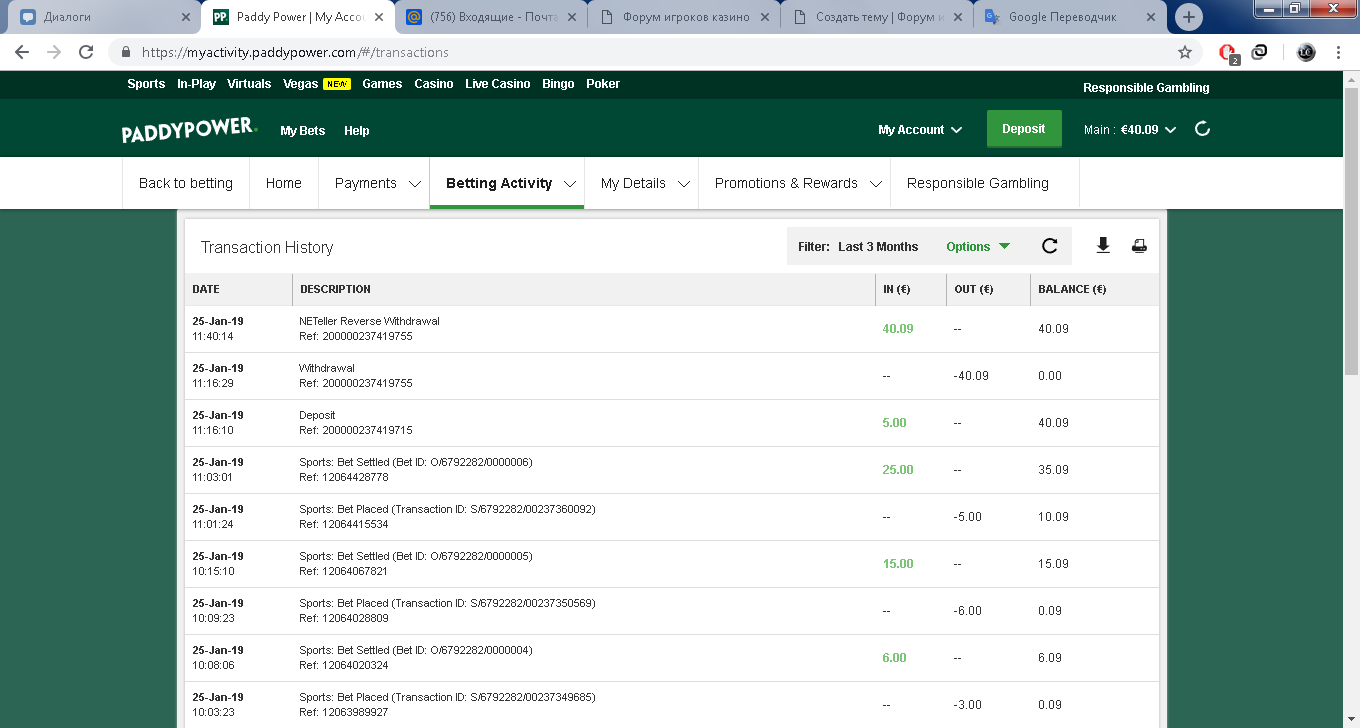Open the Help link
Viewport: 1360px width, 728px height.
[357, 131]
